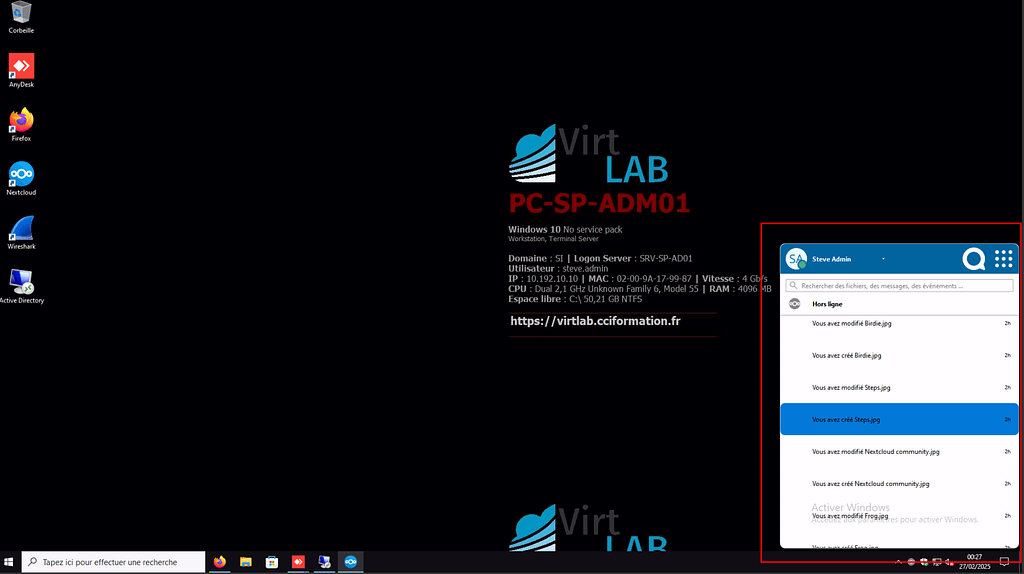
Task: Click the Steve Admin avatar icon
Action: point(796,259)
